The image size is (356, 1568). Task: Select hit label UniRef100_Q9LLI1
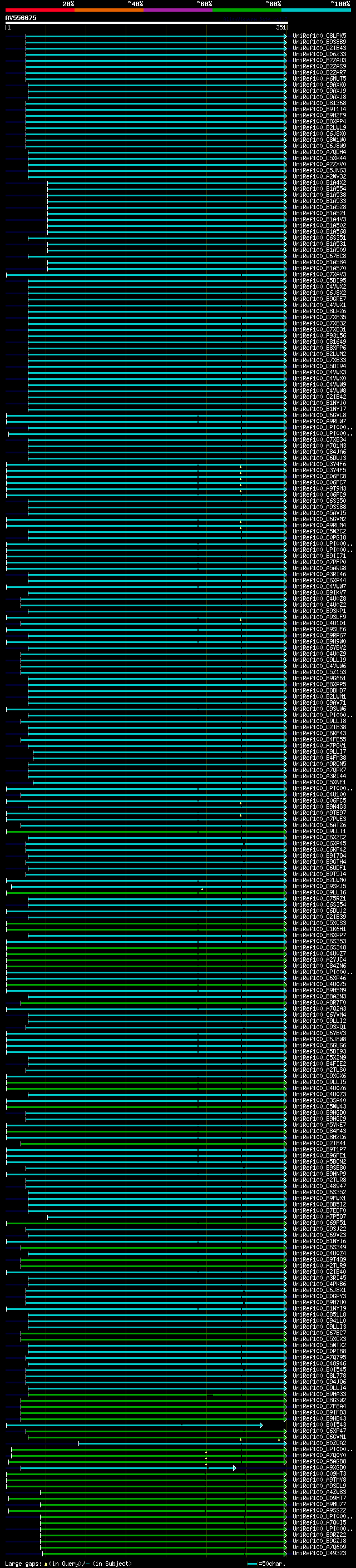coord(319,831)
